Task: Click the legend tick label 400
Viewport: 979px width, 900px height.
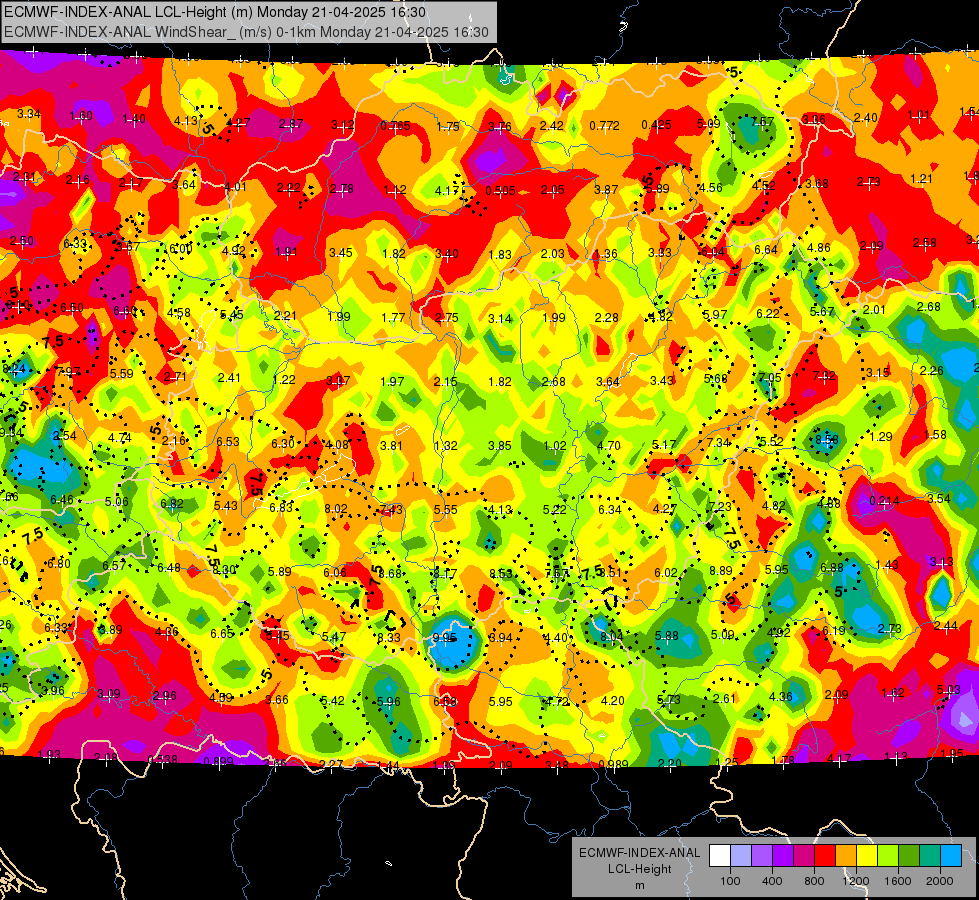Action: (772, 881)
